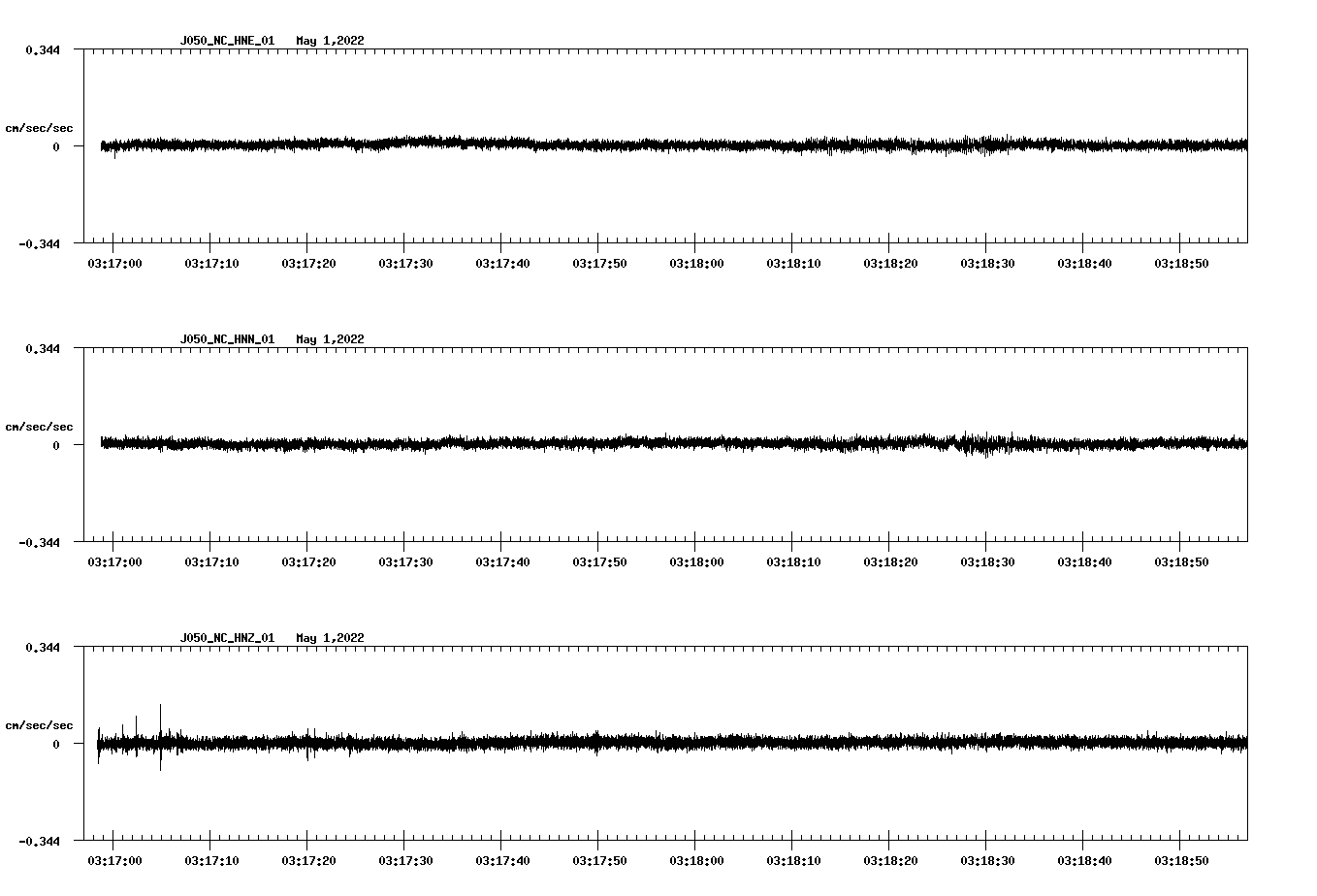Screen dimensions: 1317x896
Task: Select the 03:17:50 time label on the HNZ plot
Action: tap(599, 861)
